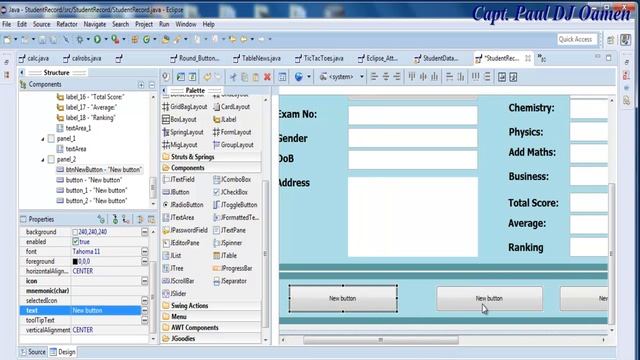Click the background 240,240,240 color swatch

(75, 232)
